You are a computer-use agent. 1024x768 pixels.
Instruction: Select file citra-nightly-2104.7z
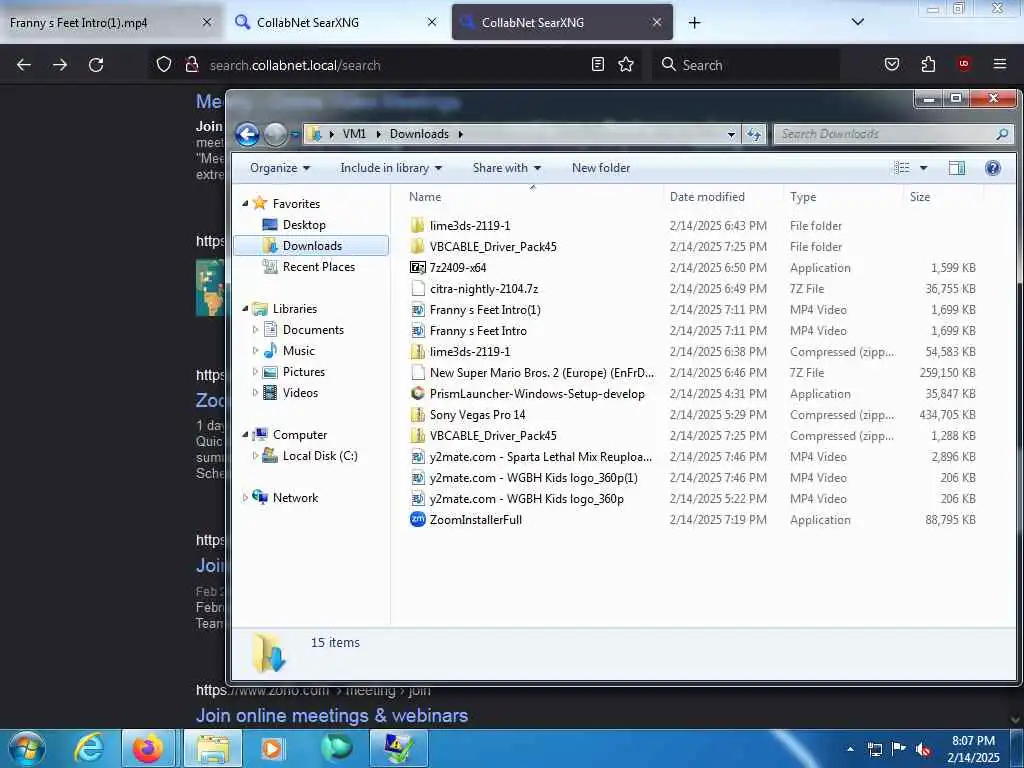pyautogui.click(x=484, y=289)
